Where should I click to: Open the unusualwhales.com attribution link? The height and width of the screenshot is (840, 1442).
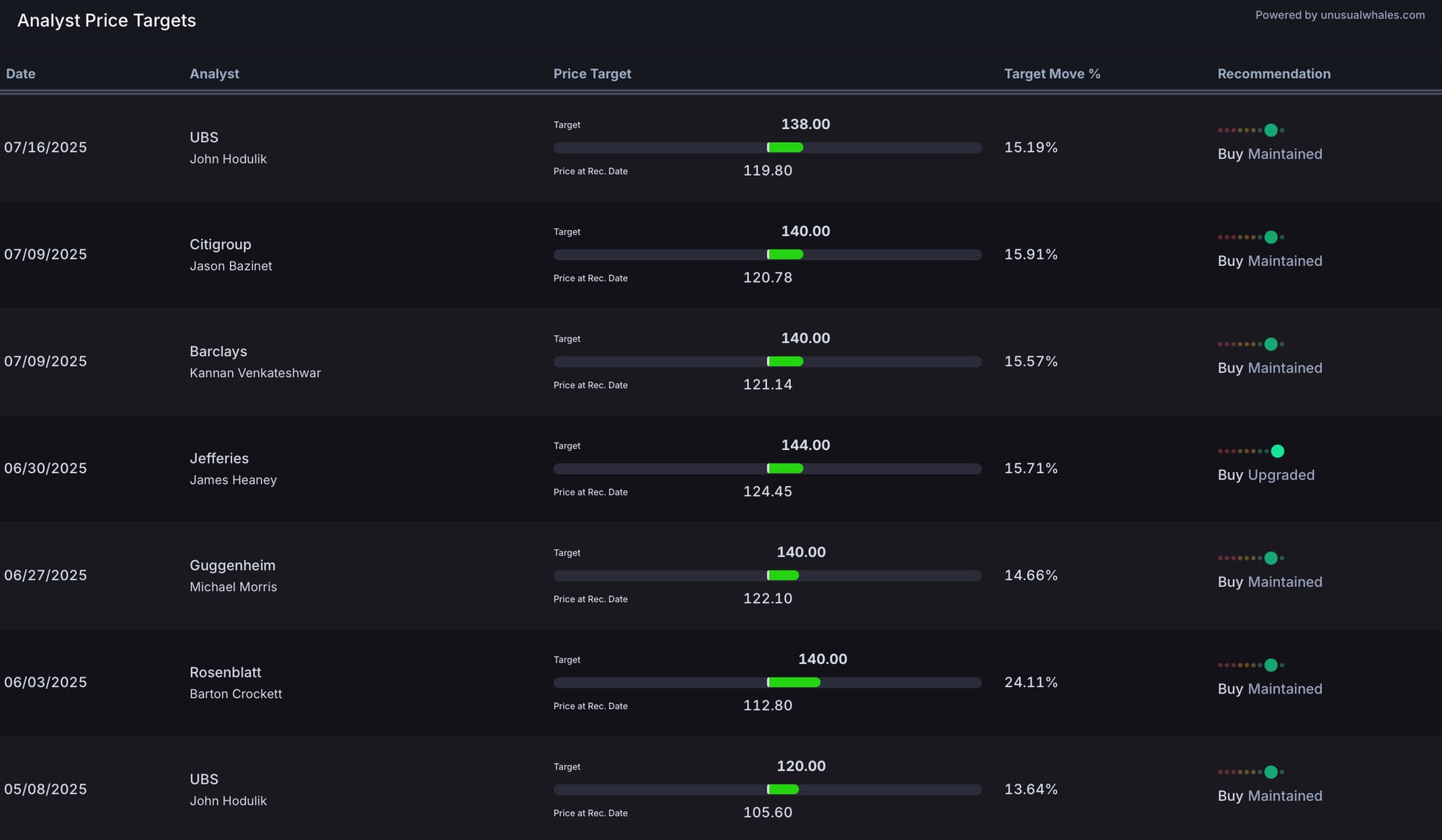coord(1340,15)
